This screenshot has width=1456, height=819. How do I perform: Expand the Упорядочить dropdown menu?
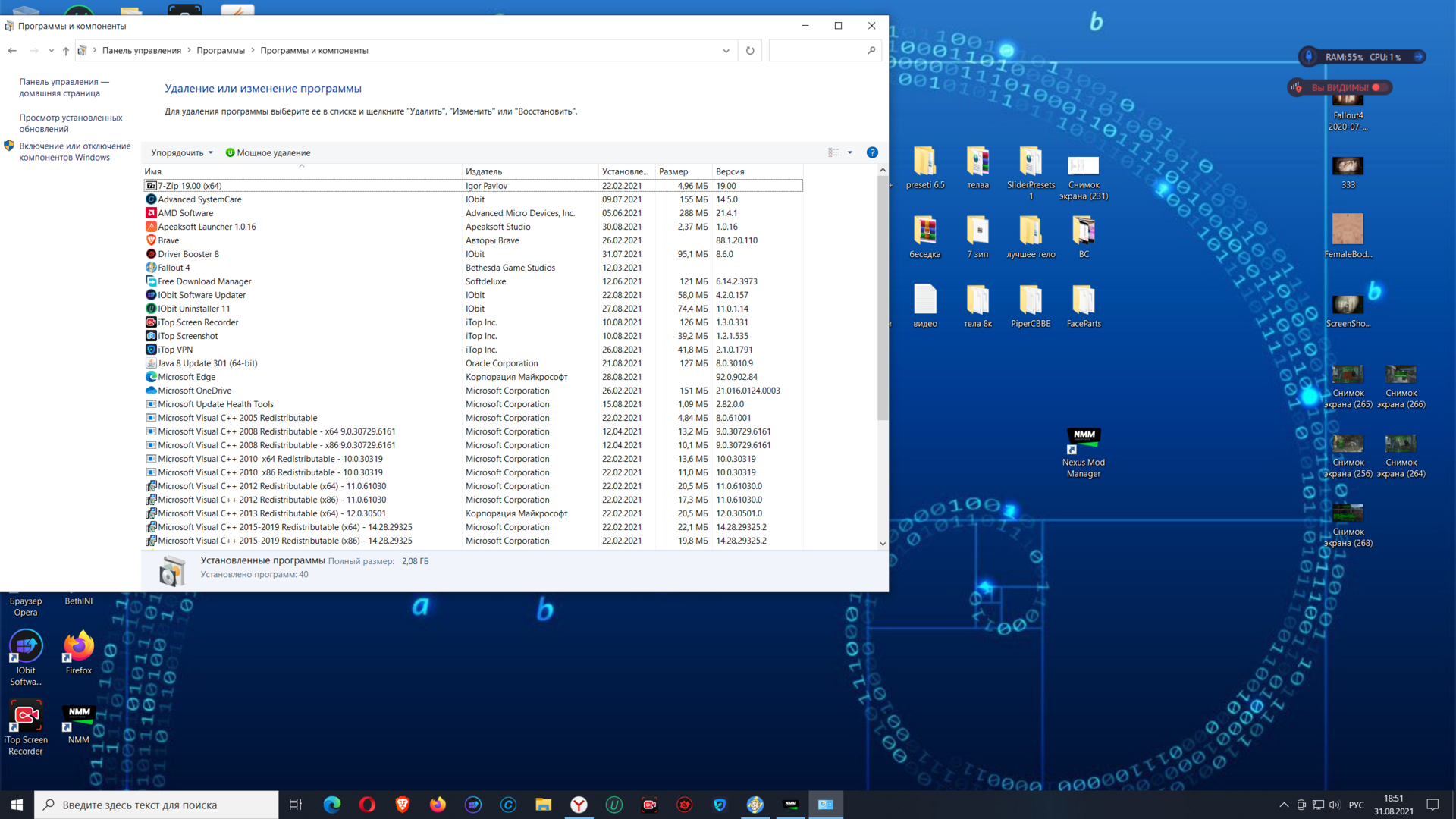(x=182, y=152)
